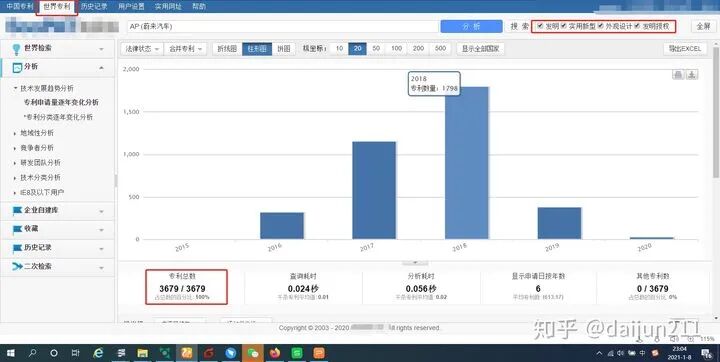Image resolution: width=720 pixels, height=362 pixels.
Task: Open the 实用网址 menu
Action: [x=168, y=6]
